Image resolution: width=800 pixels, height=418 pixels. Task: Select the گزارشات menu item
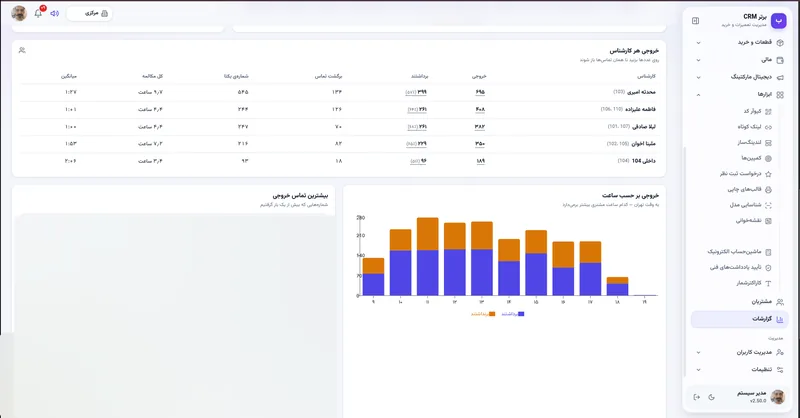pyautogui.click(x=739, y=319)
